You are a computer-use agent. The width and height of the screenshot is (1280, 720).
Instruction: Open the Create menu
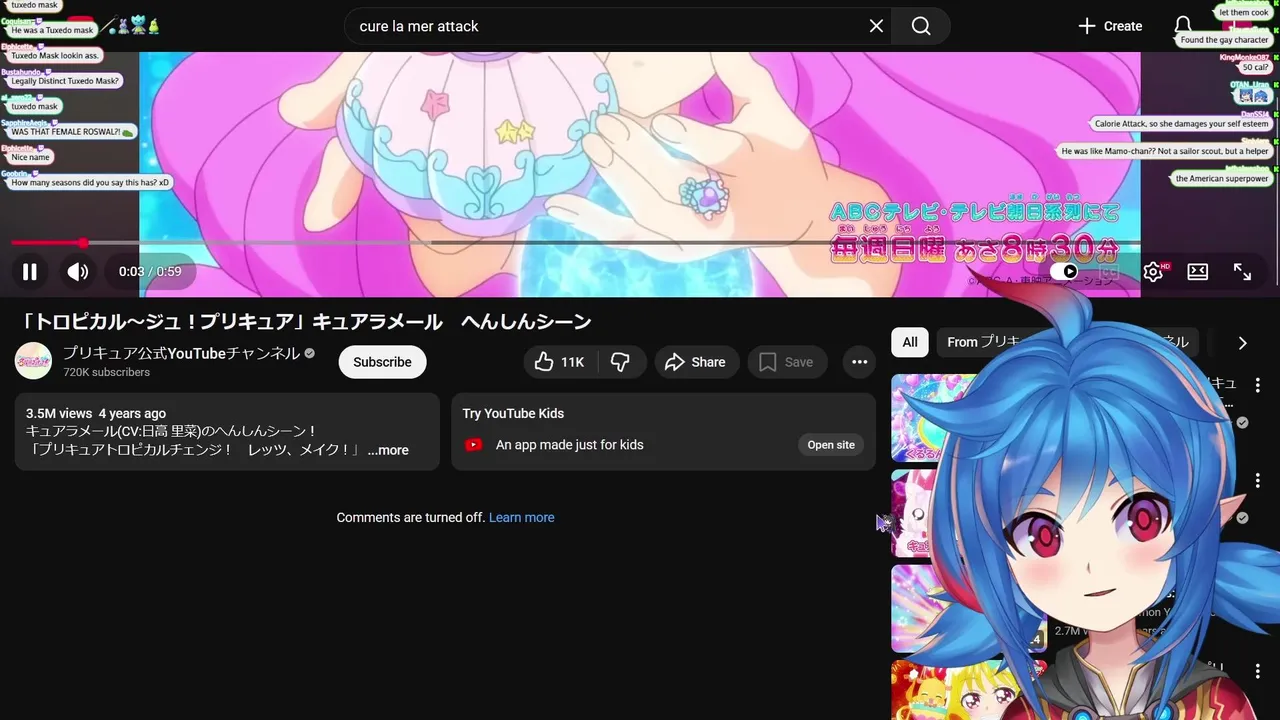pyautogui.click(x=1110, y=26)
